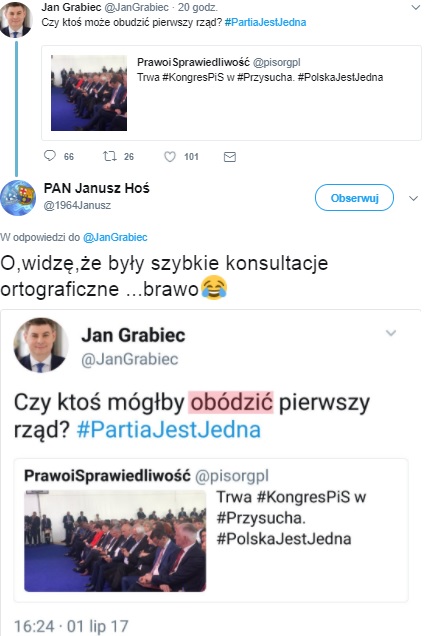Open the @JanGrabiec reply mention link
Viewport: 448px width, 636px height.
(x=115, y=237)
